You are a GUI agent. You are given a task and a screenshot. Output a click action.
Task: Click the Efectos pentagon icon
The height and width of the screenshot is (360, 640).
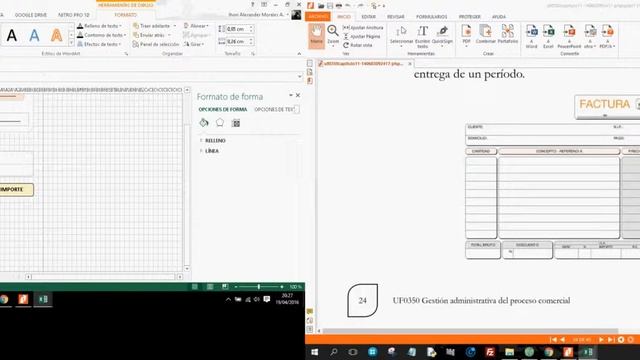point(220,122)
